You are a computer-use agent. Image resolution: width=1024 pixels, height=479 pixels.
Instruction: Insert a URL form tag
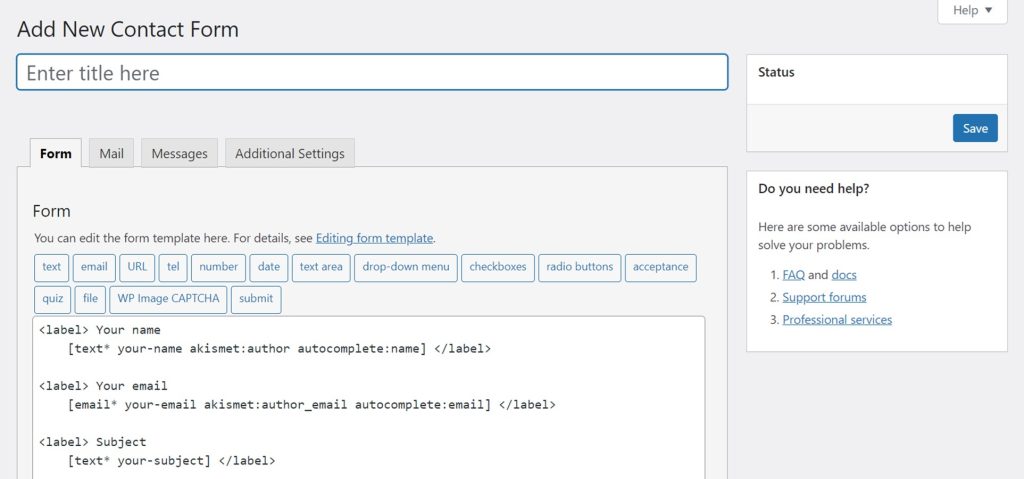click(137, 267)
